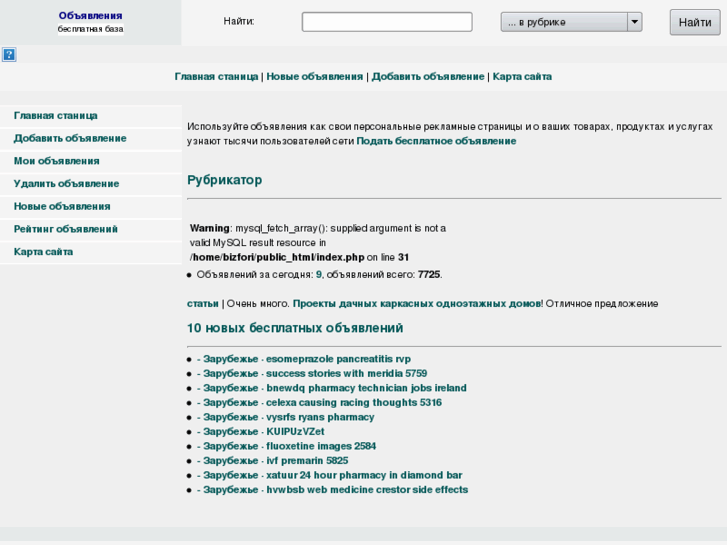This screenshot has width=727, height=545.
Task: Click today's ads count '9' link
Action: coord(319,275)
